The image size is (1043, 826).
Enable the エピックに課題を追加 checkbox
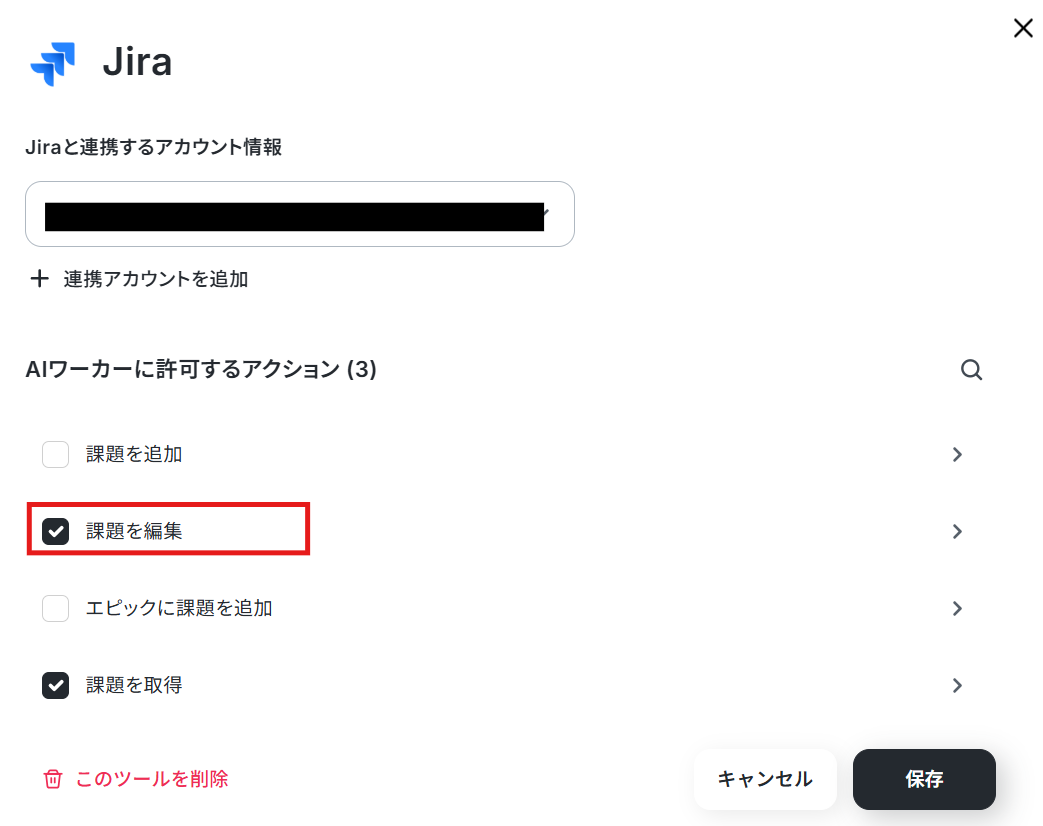pos(55,609)
